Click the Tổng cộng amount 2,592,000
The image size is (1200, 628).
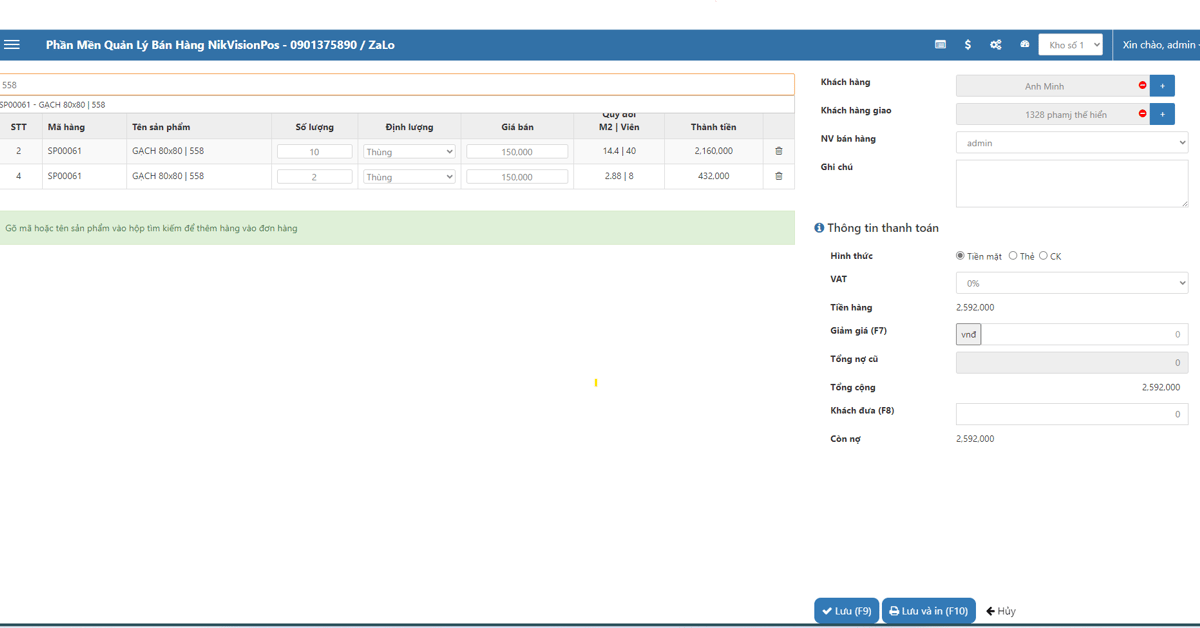tap(1161, 387)
